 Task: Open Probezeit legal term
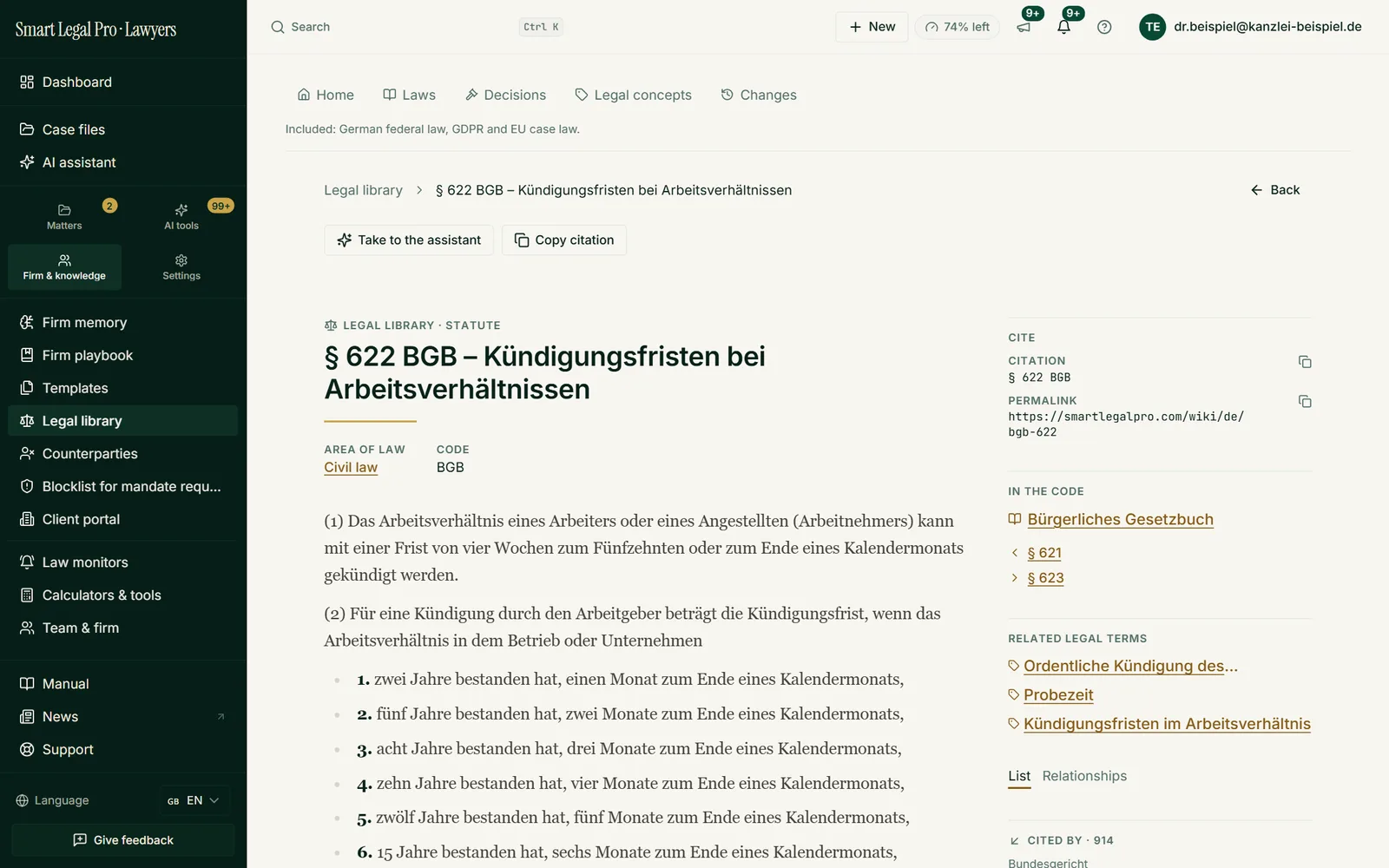pyautogui.click(x=1058, y=694)
